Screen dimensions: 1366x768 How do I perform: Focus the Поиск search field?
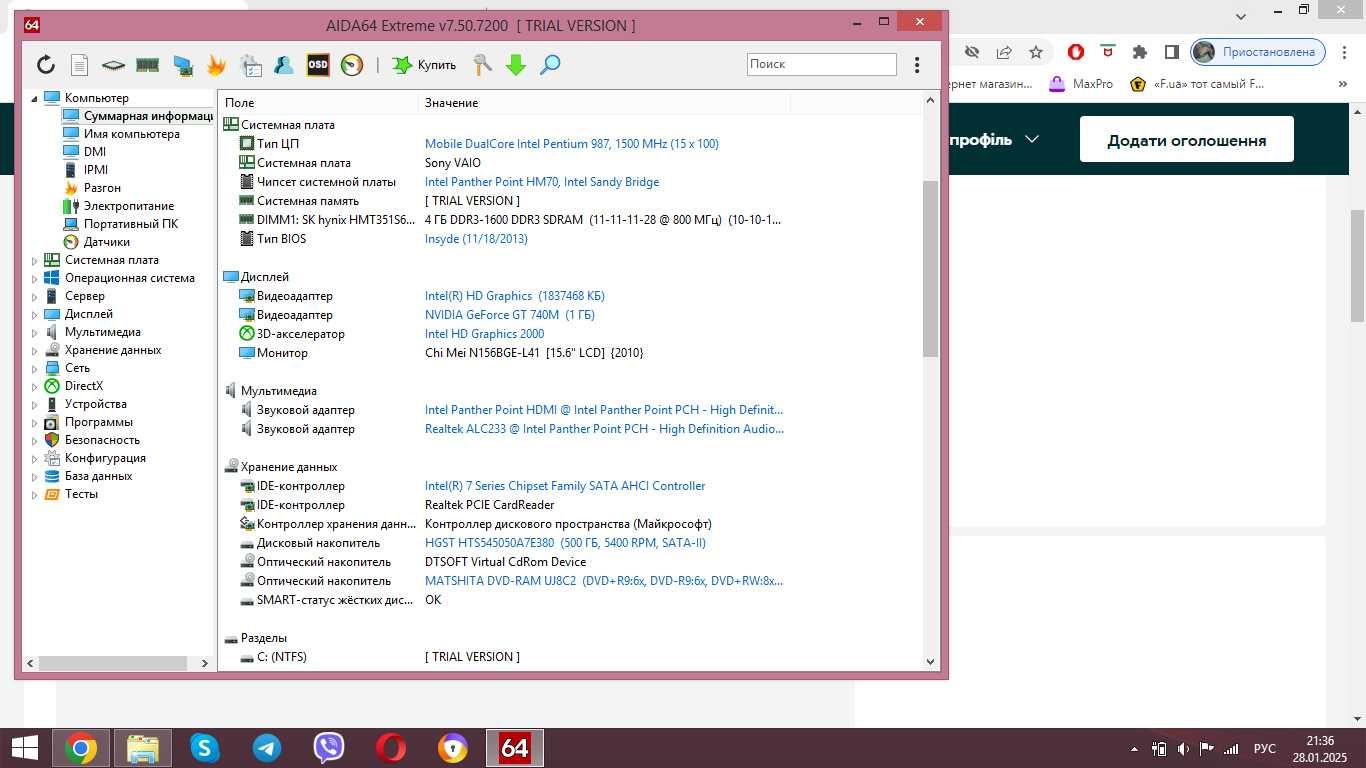[x=822, y=64]
